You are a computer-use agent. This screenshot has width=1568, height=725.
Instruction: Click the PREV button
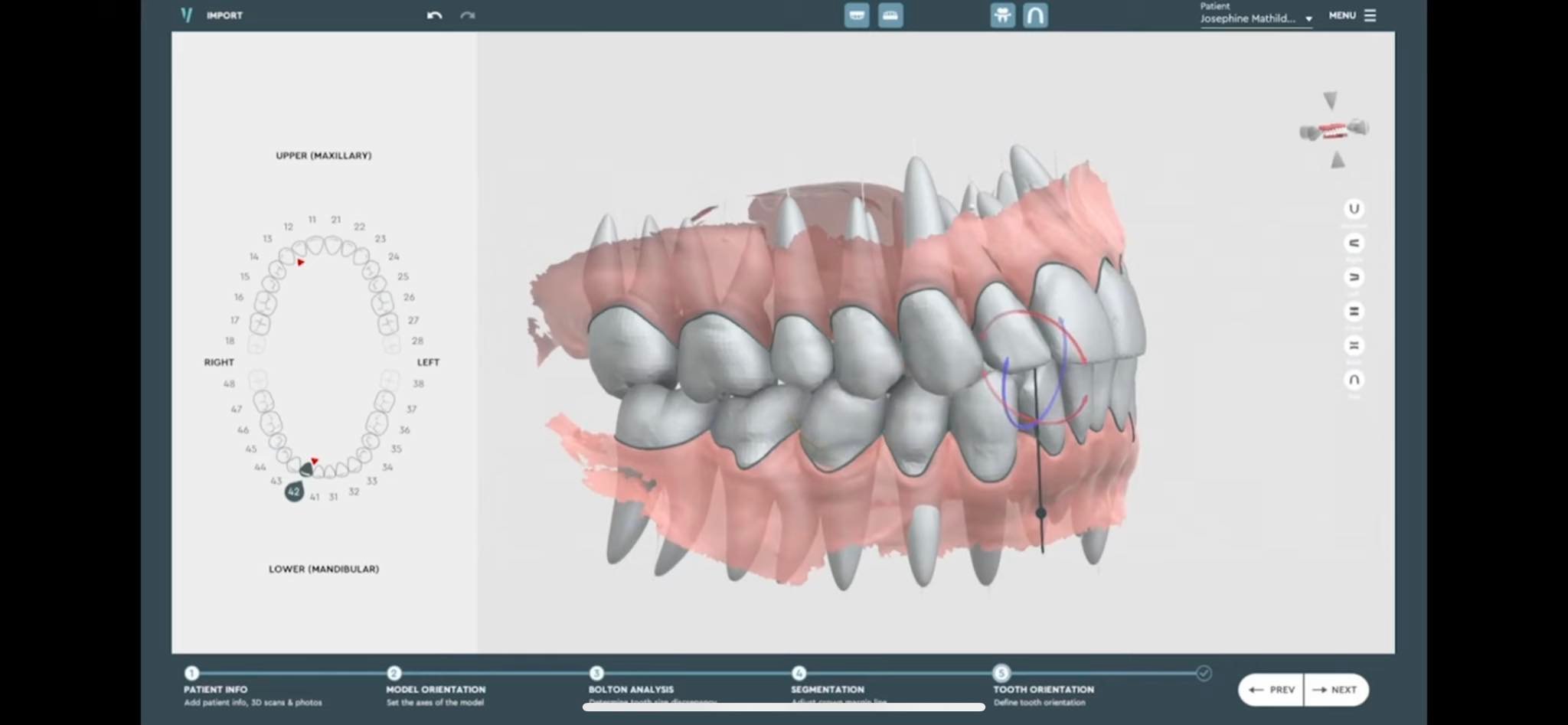click(x=1271, y=690)
